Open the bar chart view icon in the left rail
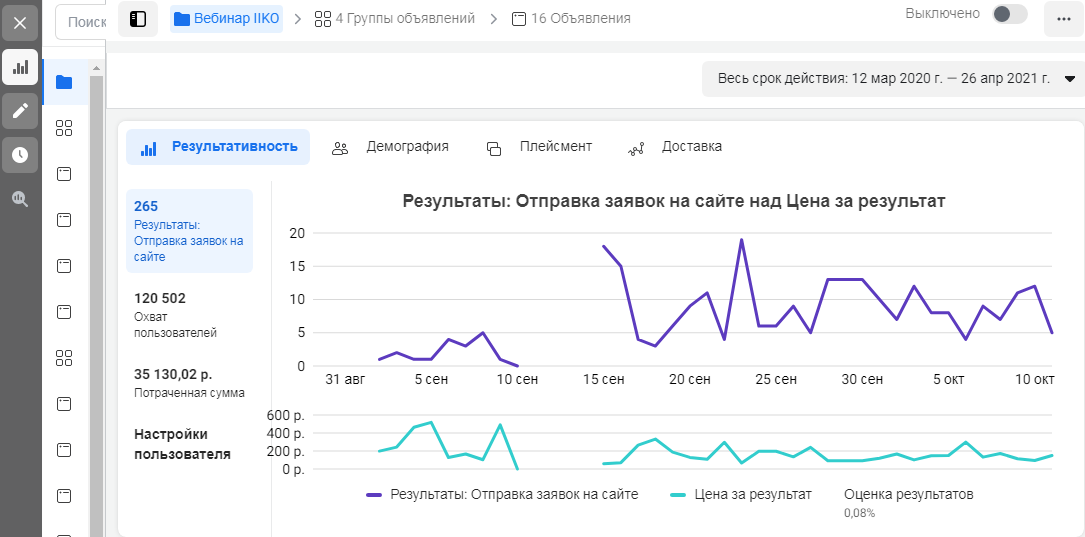Viewport: 1085px width, 537px height. (x=20, y=67)
